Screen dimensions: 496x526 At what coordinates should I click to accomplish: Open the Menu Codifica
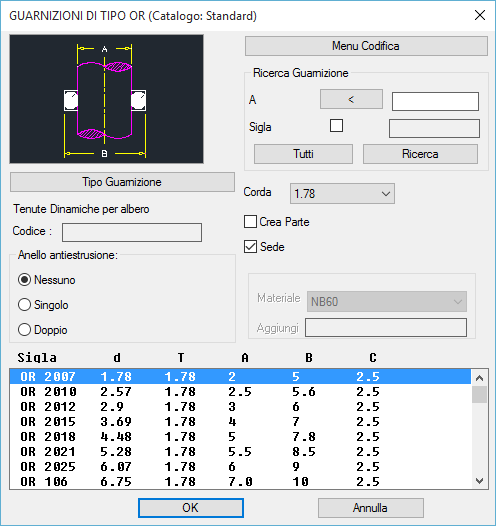click(x=366, y=46)
